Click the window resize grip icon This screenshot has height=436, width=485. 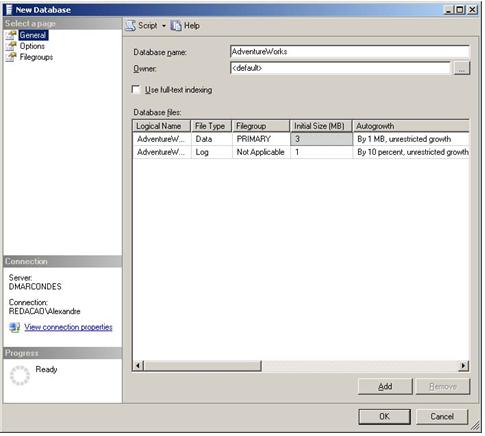pos(474,425)
